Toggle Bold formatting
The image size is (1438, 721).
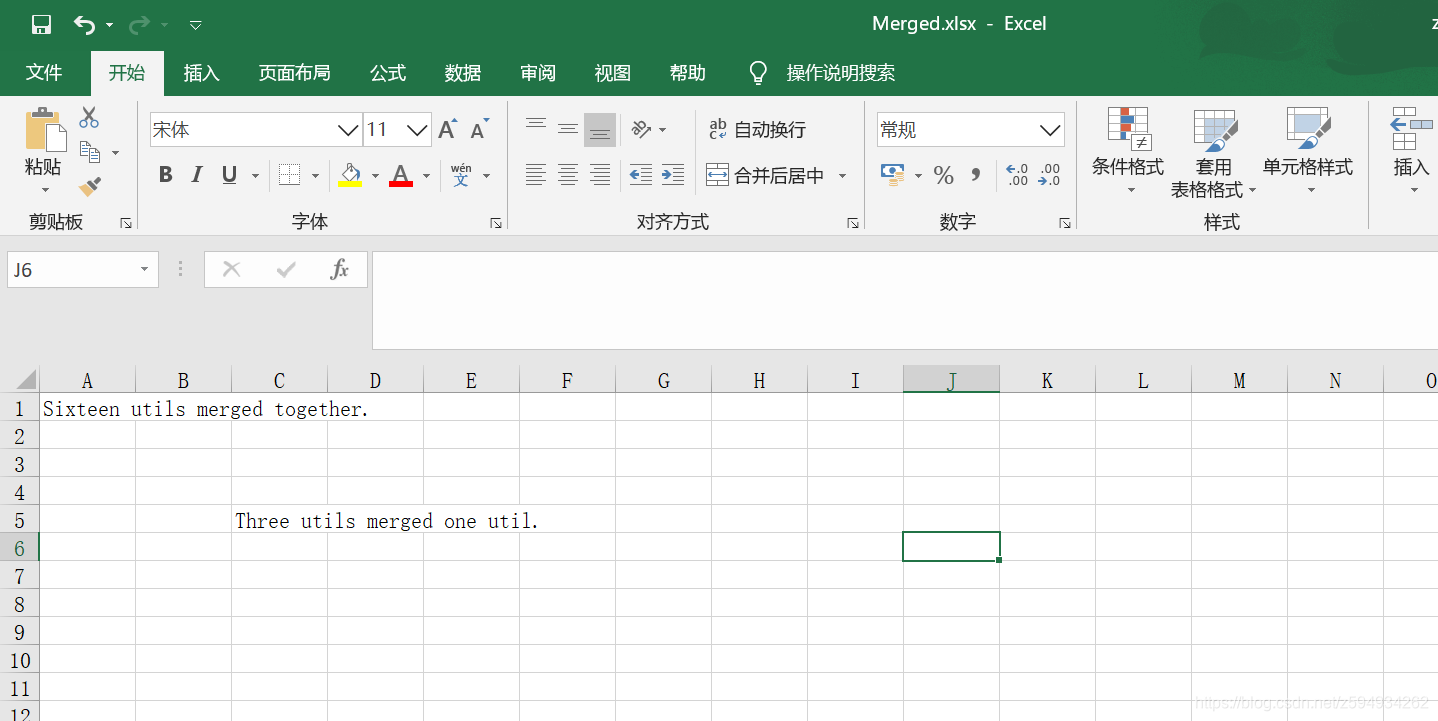point(166,175)
